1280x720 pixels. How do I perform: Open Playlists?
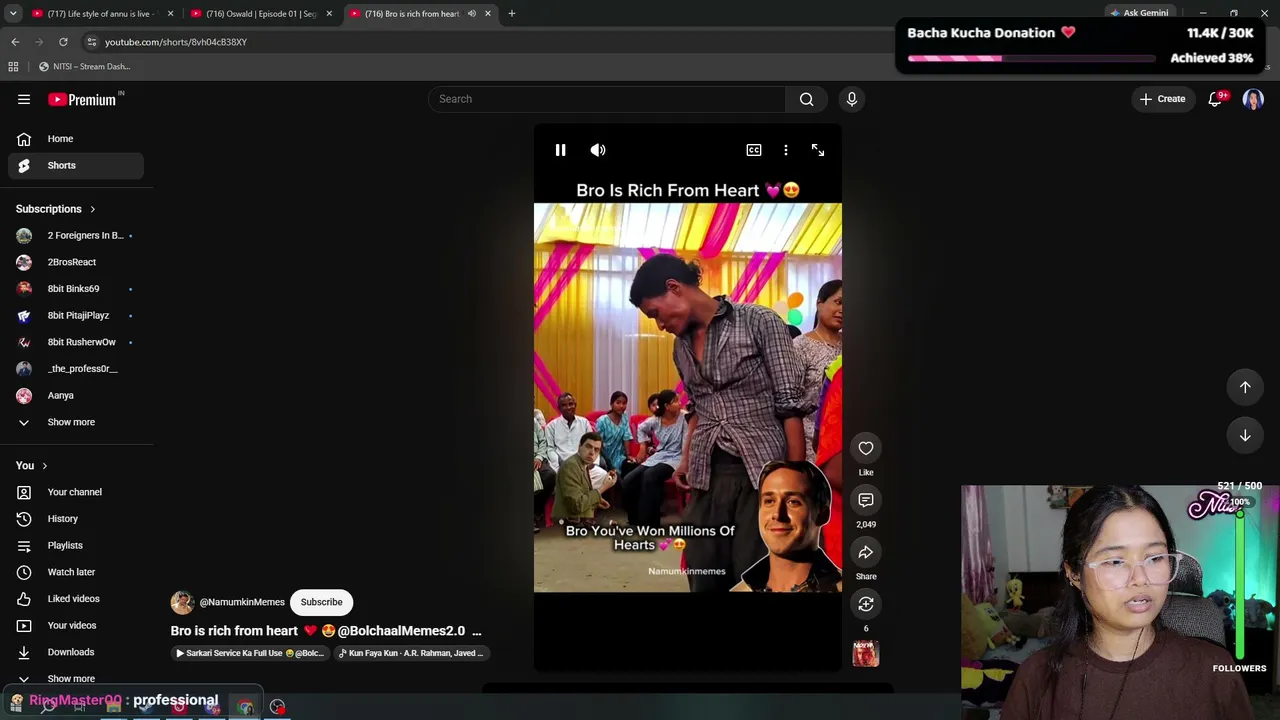(x=76, y=545)
